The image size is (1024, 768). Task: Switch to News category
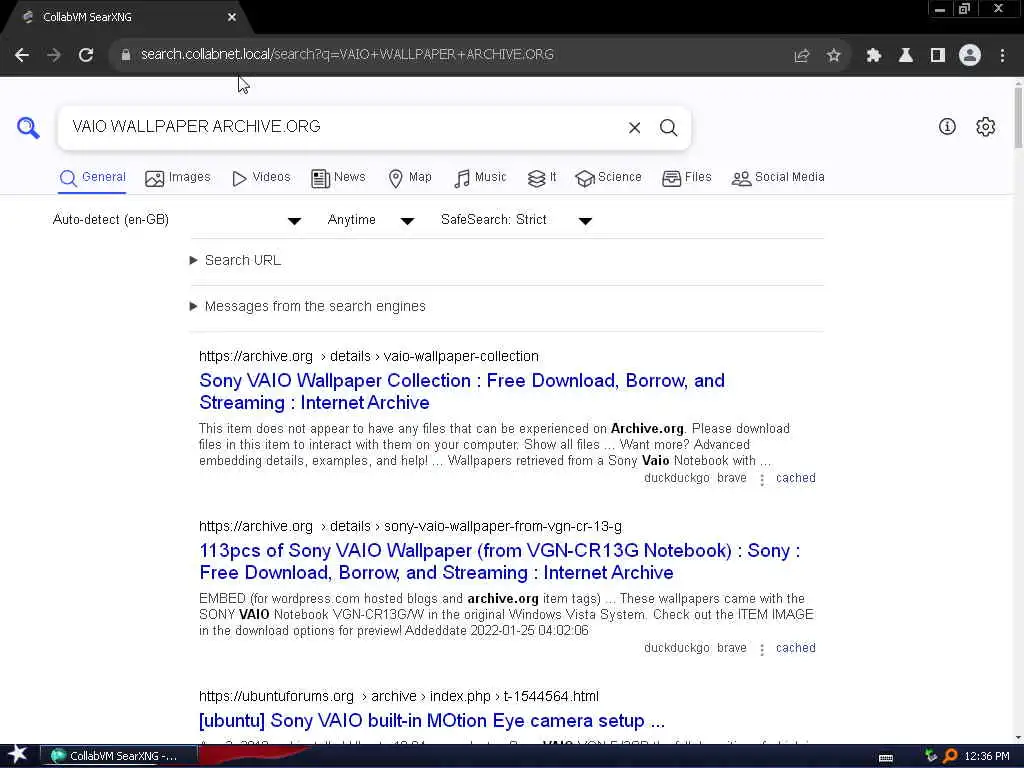click(338, 178)
